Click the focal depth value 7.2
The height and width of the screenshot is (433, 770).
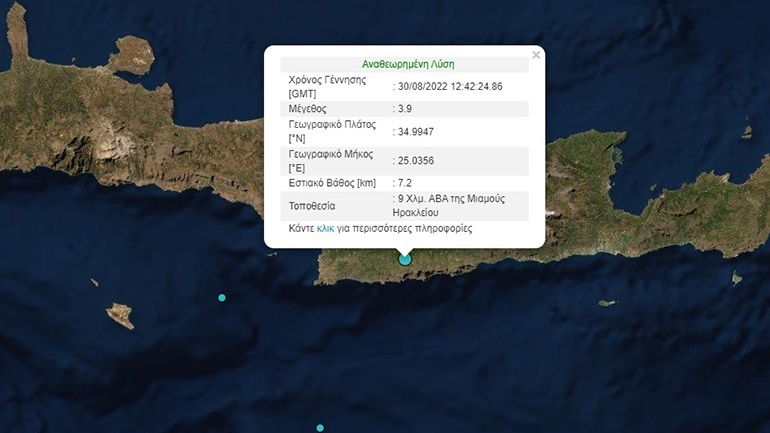click(405, 183)
